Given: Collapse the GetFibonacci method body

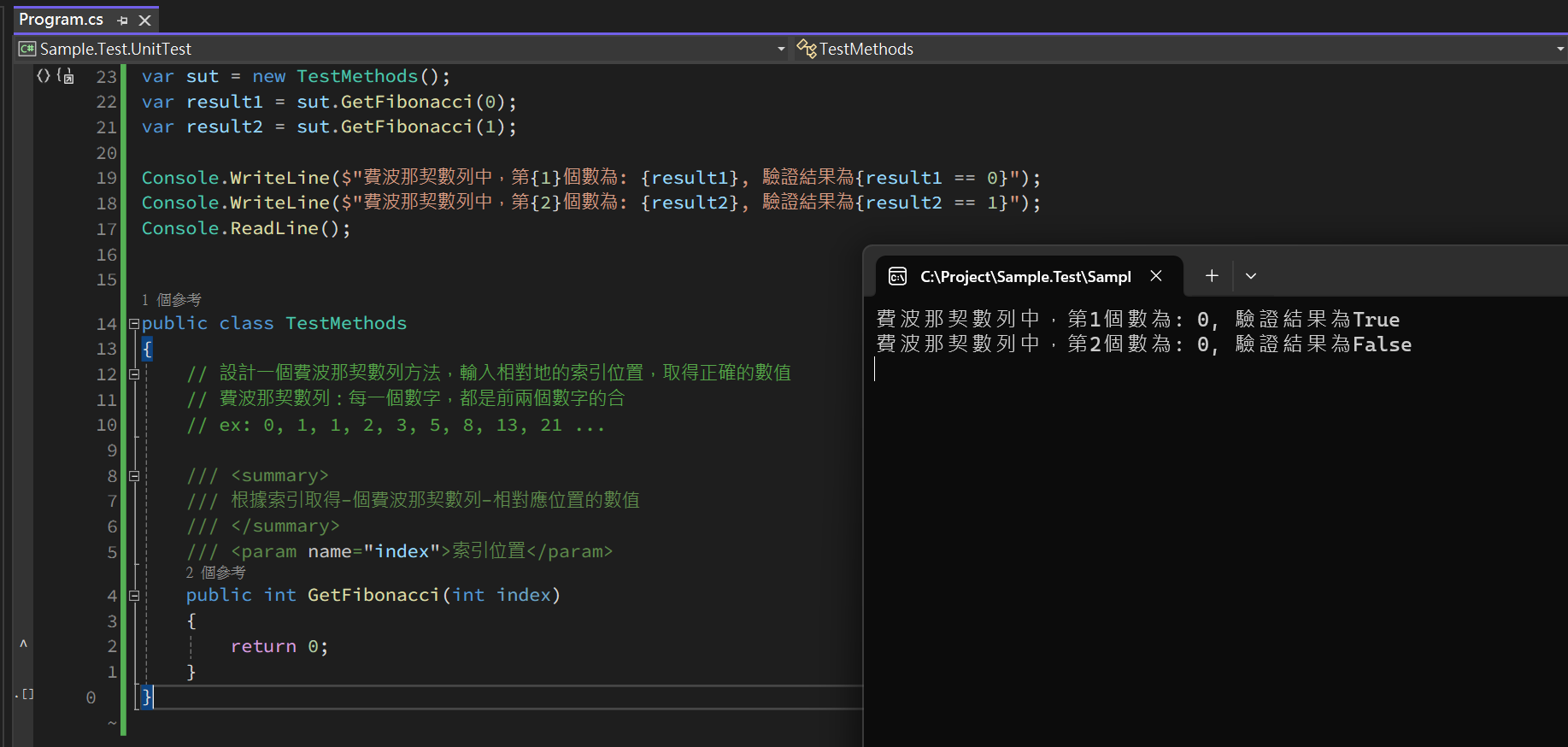Looking at the screenshot, I should pos(134,596).
